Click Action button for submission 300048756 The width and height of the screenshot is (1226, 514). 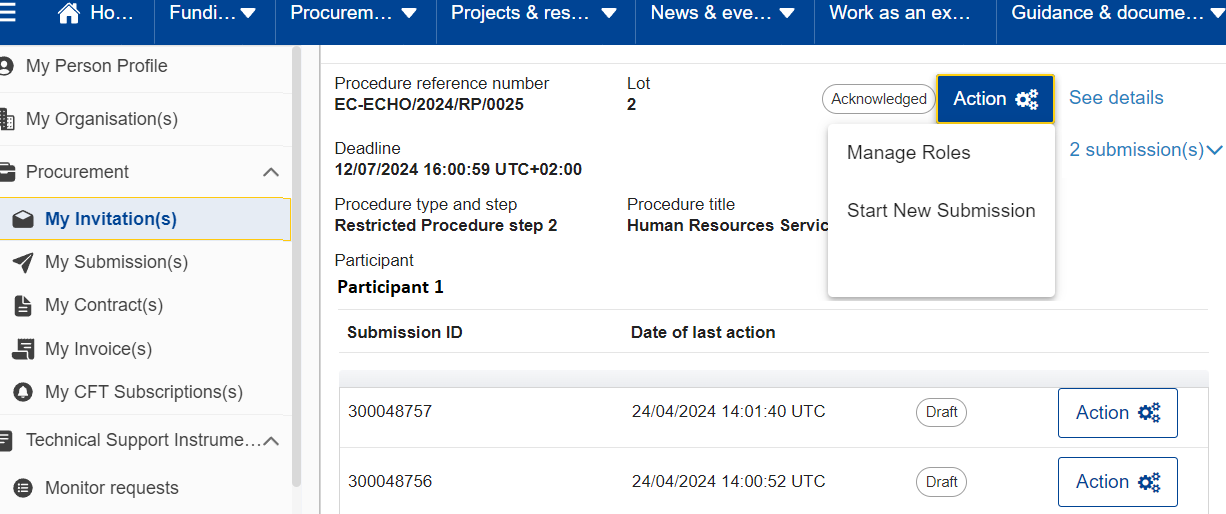pyautogui.click(x=1117, y=482)
